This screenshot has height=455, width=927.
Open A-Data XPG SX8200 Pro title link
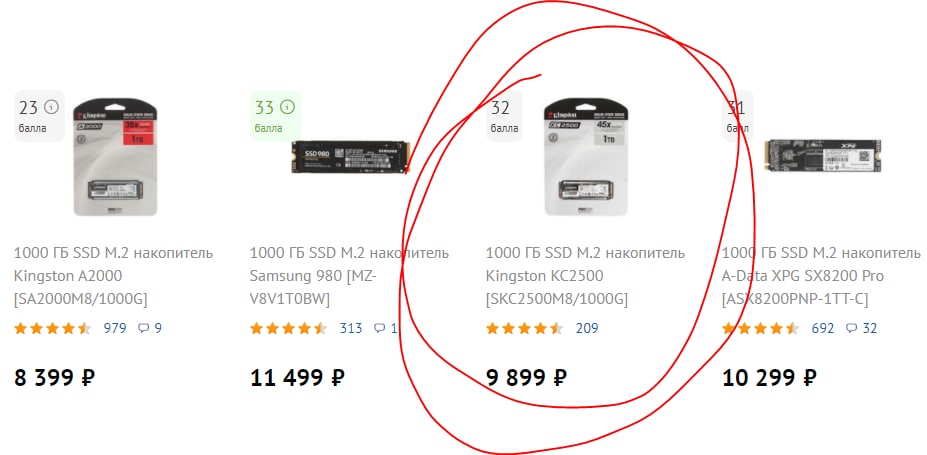[821, 276]
